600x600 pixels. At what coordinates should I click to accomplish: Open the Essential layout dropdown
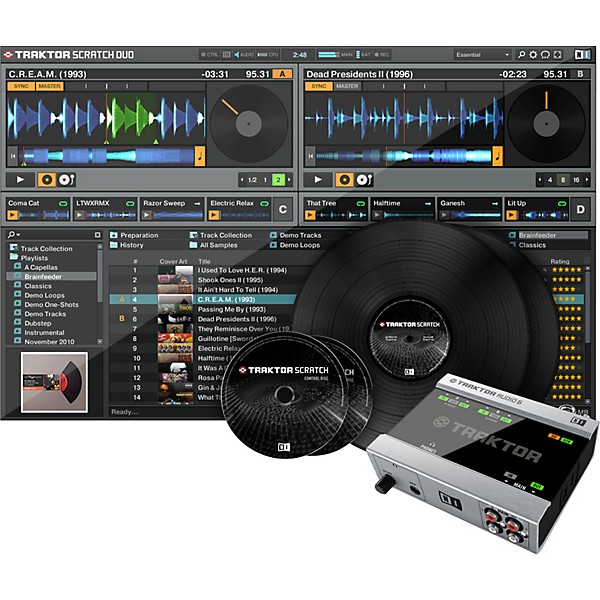[483, 55]
